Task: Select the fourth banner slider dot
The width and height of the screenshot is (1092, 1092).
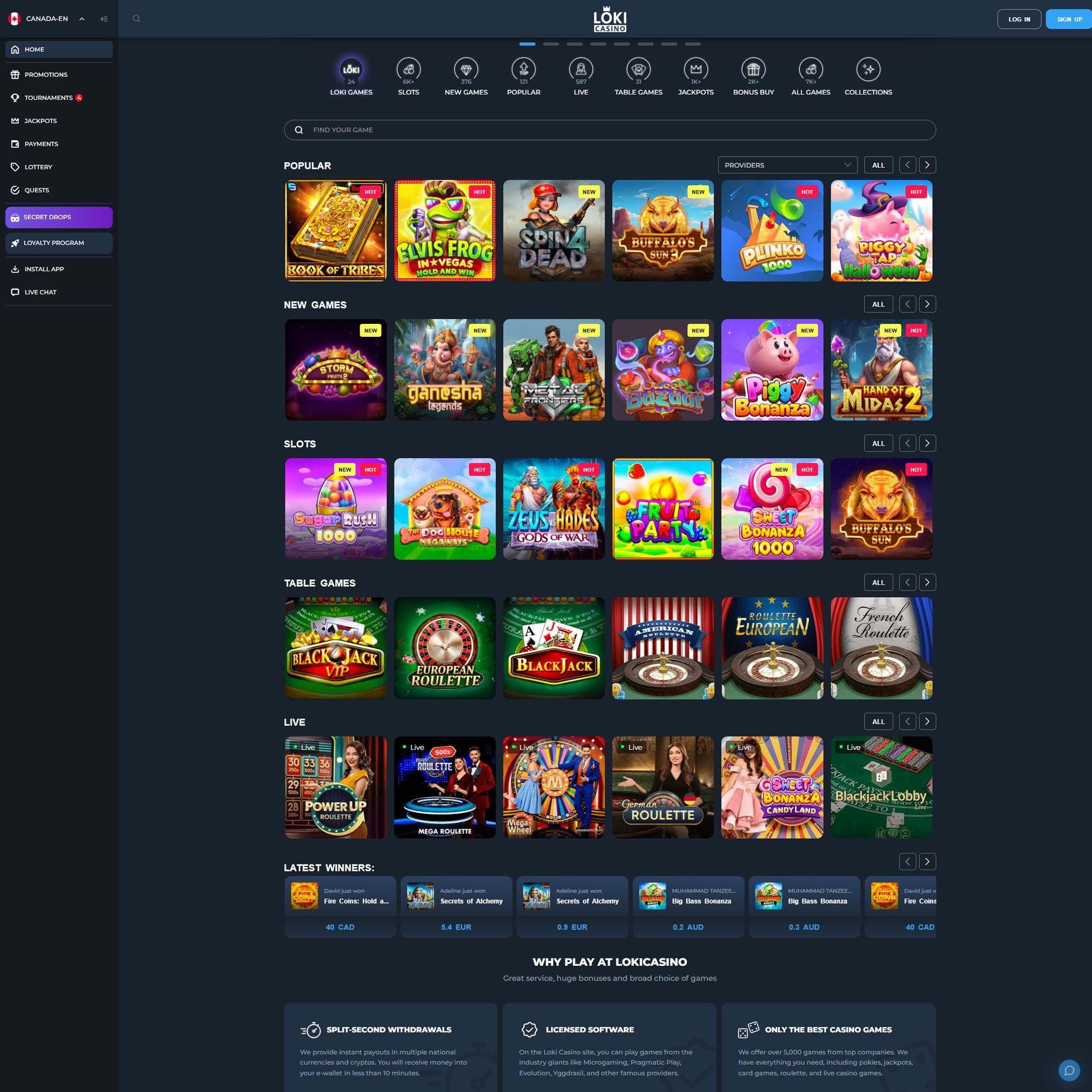Action: 598,44
